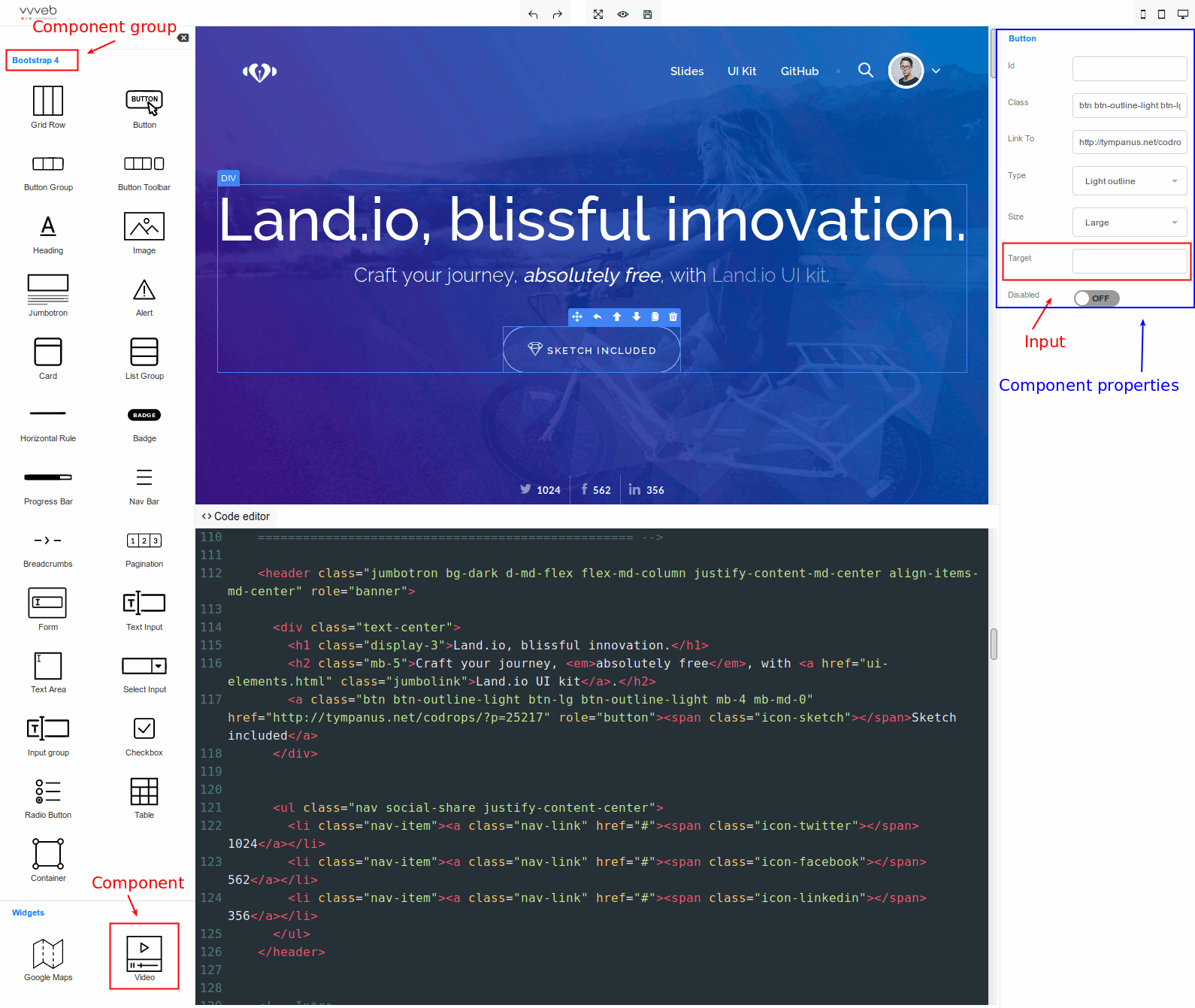Image resolution: width=1195 pixels, height=1008 pixels.
Task: Select the Alert component
Action: [144, 296]
